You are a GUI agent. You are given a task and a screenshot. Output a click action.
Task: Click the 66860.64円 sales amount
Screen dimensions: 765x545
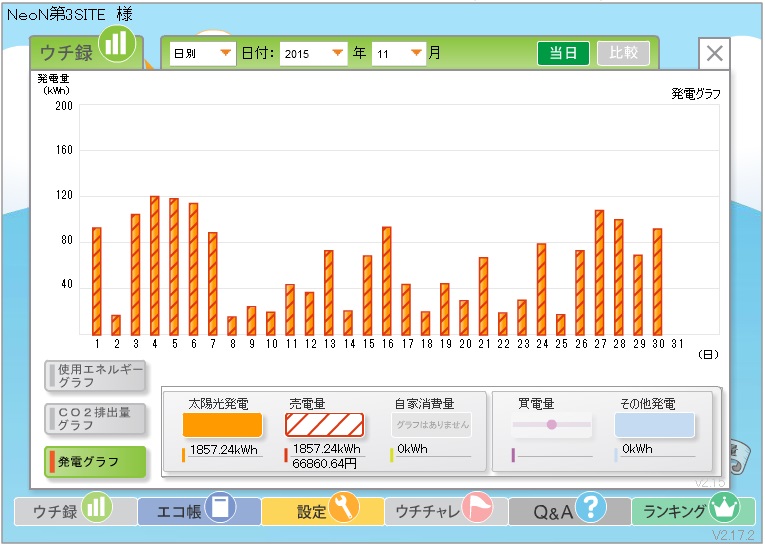pos(324,464)
